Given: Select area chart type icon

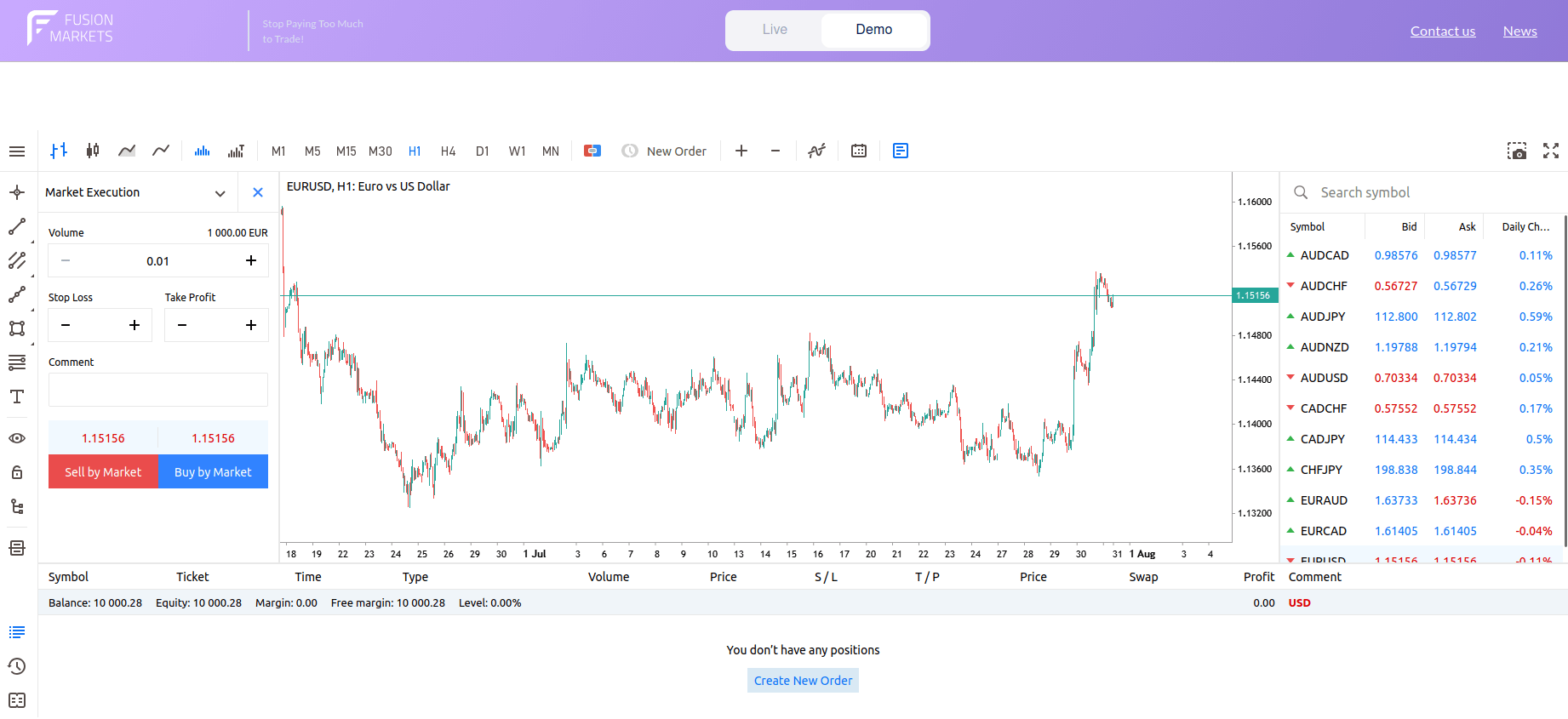Looking at the screenshot, I should pos(127,151).
